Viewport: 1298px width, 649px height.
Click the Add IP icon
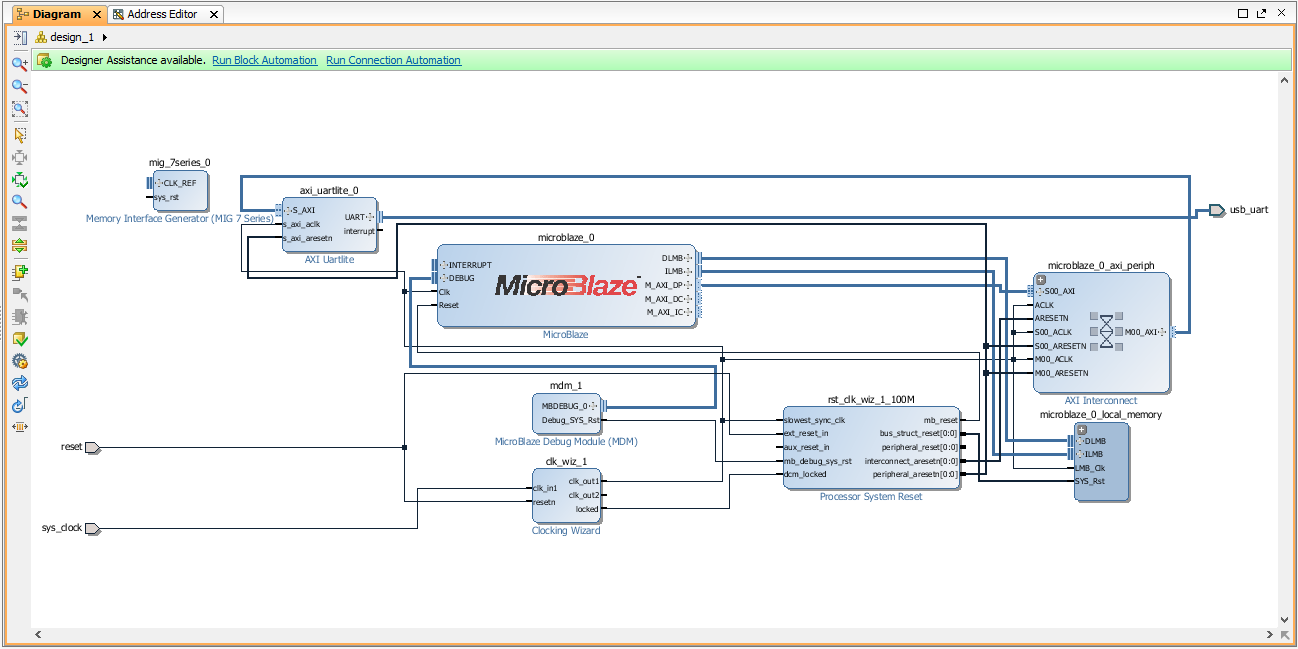pyautogui.click(x=19, y=272)
